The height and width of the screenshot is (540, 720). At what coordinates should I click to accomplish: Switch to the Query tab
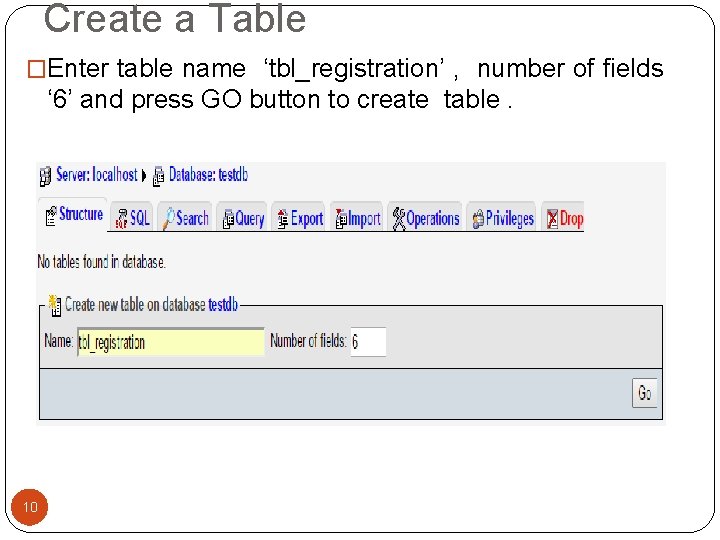pyautogui.click(x=242, y=218)
